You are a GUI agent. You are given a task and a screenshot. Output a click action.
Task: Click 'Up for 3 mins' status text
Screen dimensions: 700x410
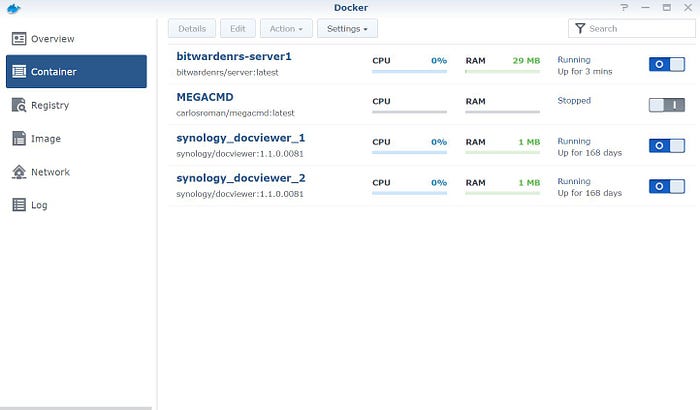point(585,71)
